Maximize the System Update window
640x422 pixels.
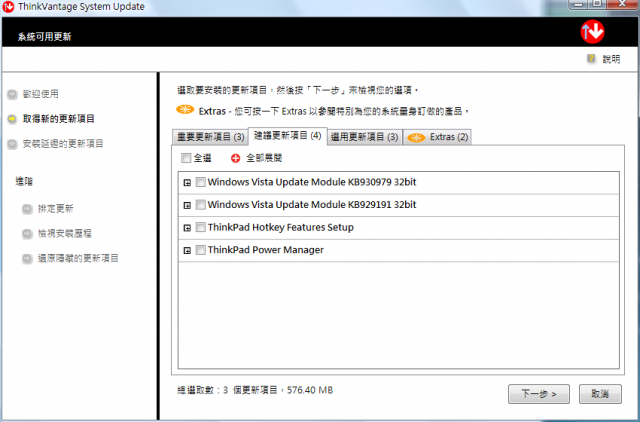597,4
